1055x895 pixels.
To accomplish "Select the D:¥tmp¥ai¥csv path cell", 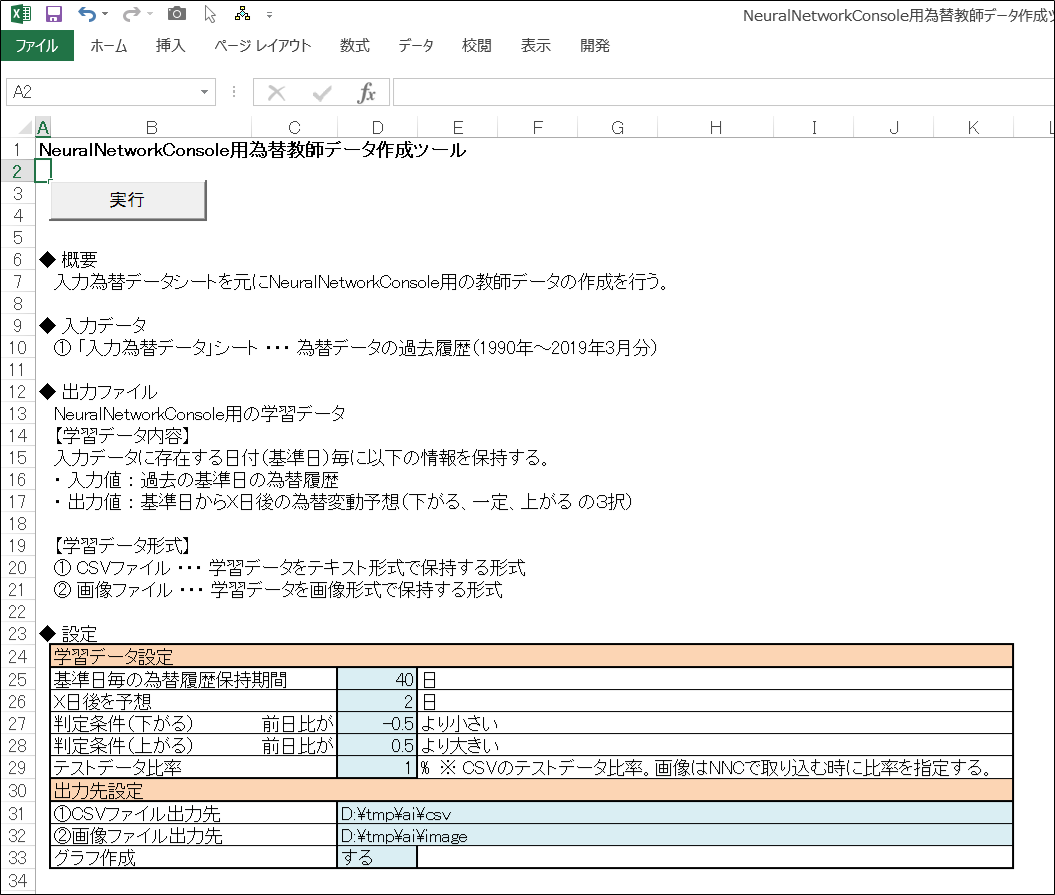I will point(675,813).
